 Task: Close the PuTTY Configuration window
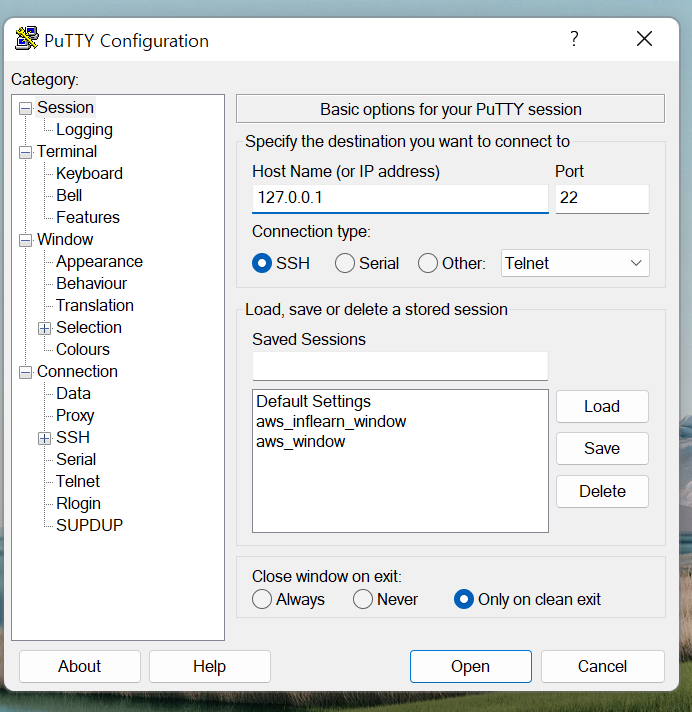[644, 39]
